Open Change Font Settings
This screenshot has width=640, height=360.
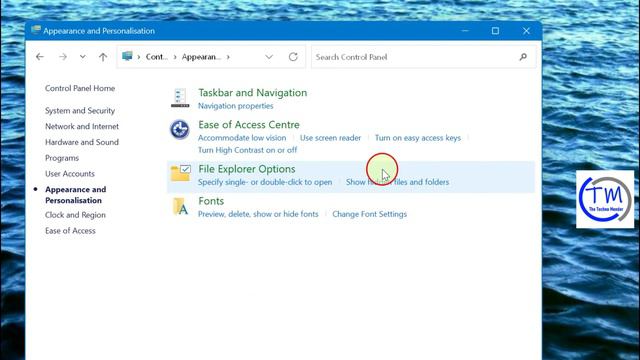pyautogui.click(x=369, y=214)
